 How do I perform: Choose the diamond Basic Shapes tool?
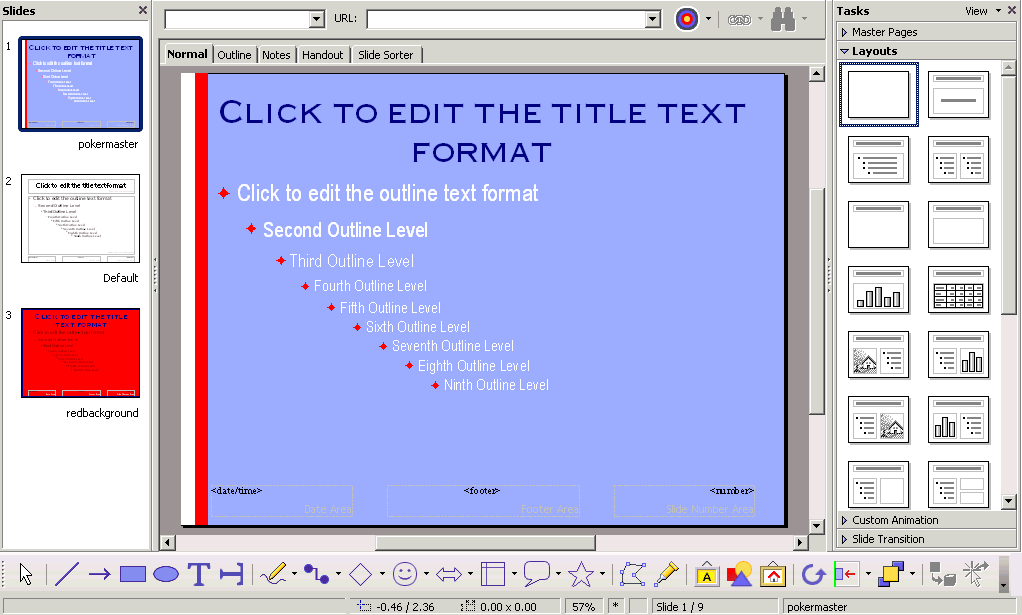pos(360,574)
